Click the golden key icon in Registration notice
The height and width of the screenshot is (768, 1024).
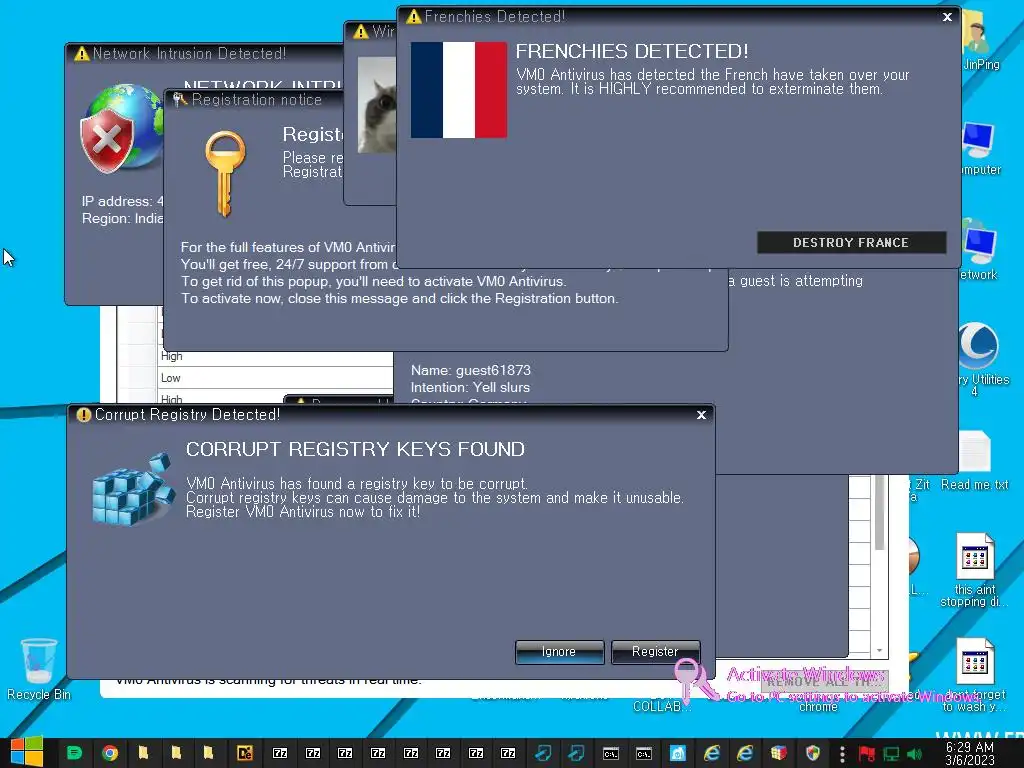[x=225, y=174]
